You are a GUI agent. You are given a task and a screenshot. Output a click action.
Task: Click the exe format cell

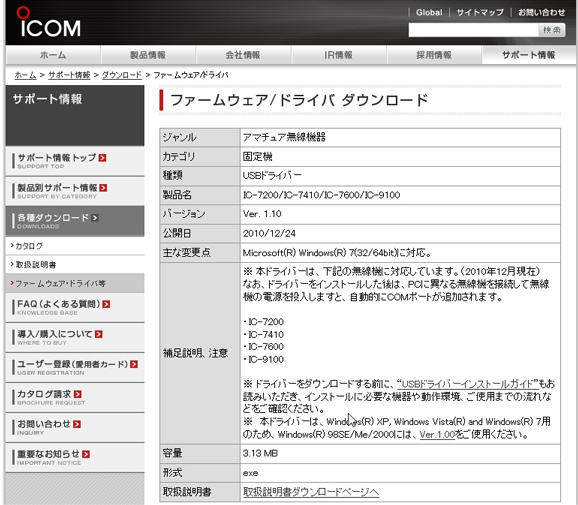[400, 473]
